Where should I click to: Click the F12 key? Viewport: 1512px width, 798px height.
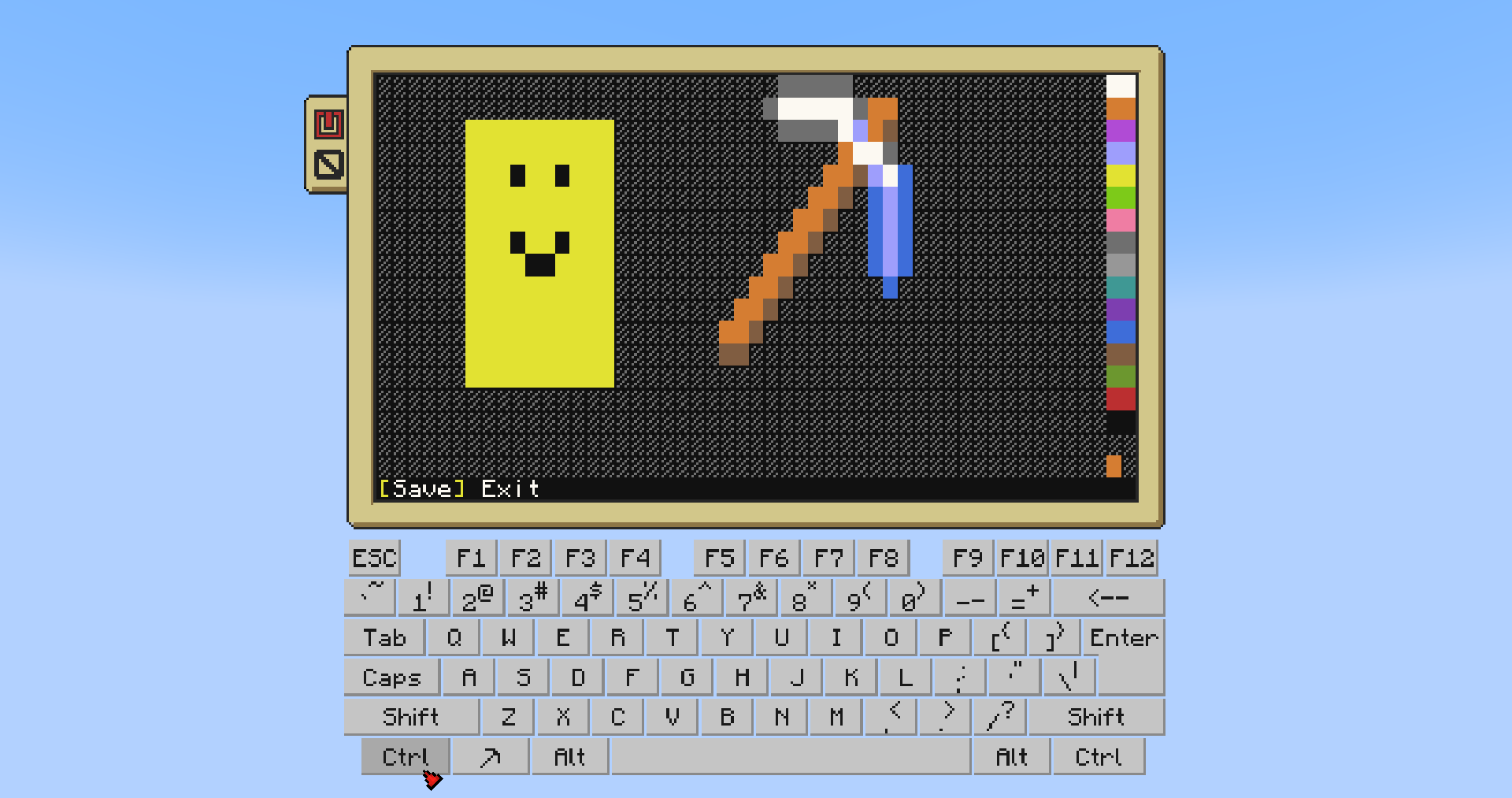coord(1132,559)
